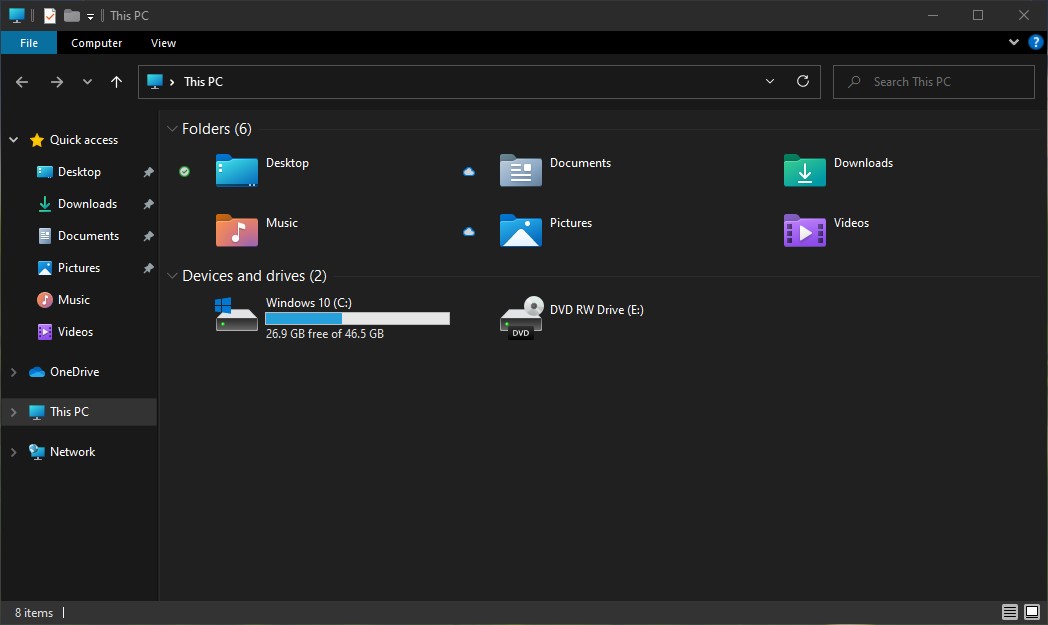Viewport: 1048px width, 625px height.
Task: Open the File menu
Action: [x=29, y=43]
